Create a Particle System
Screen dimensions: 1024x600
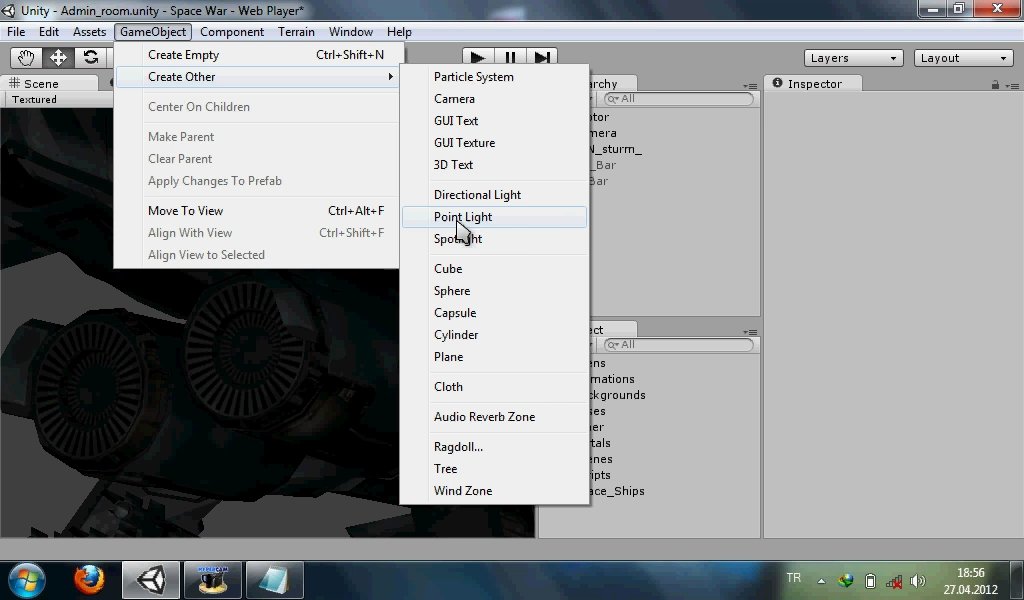(494, 77)
